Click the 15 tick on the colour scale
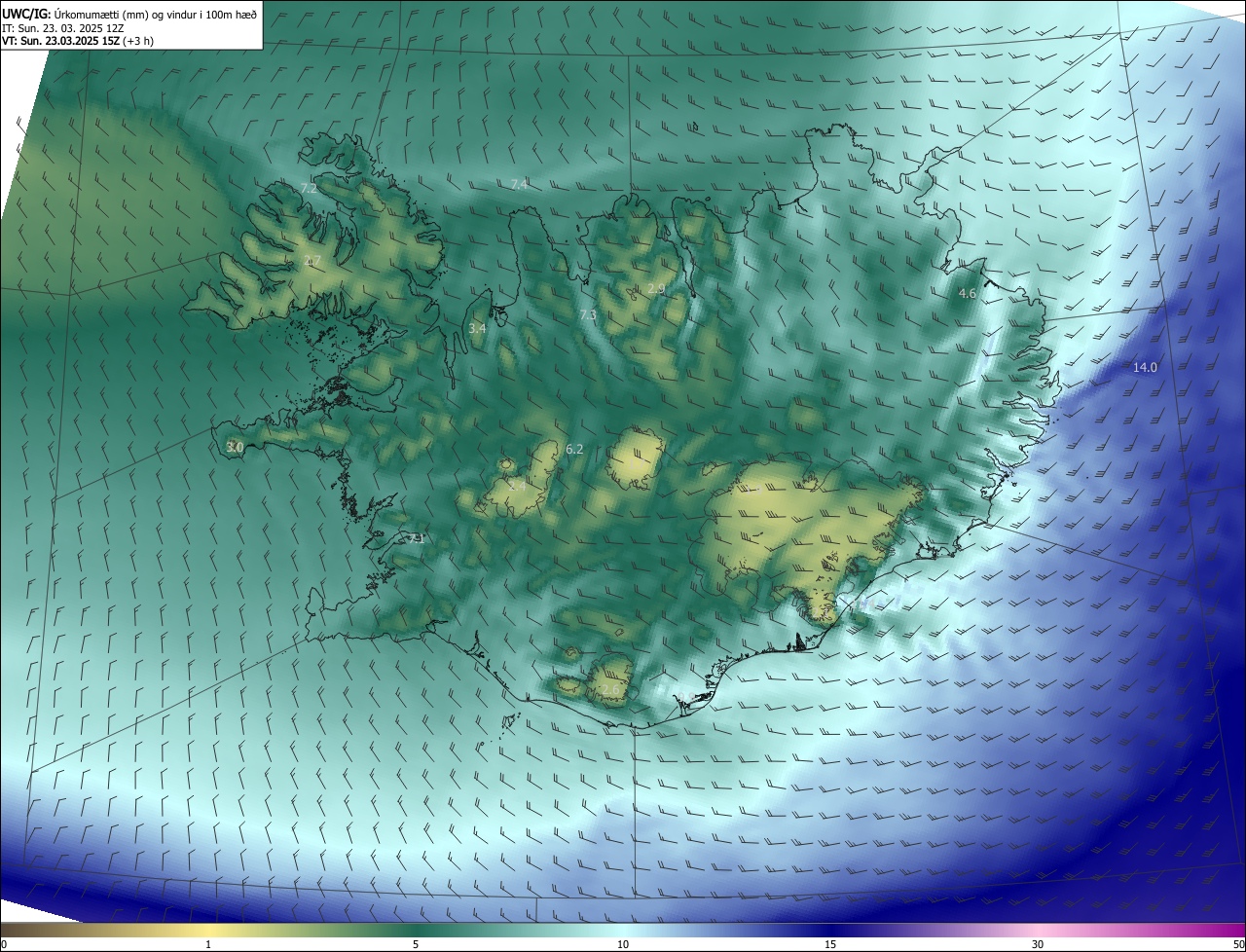This screenshot has width=1246, height=952. 830,944
